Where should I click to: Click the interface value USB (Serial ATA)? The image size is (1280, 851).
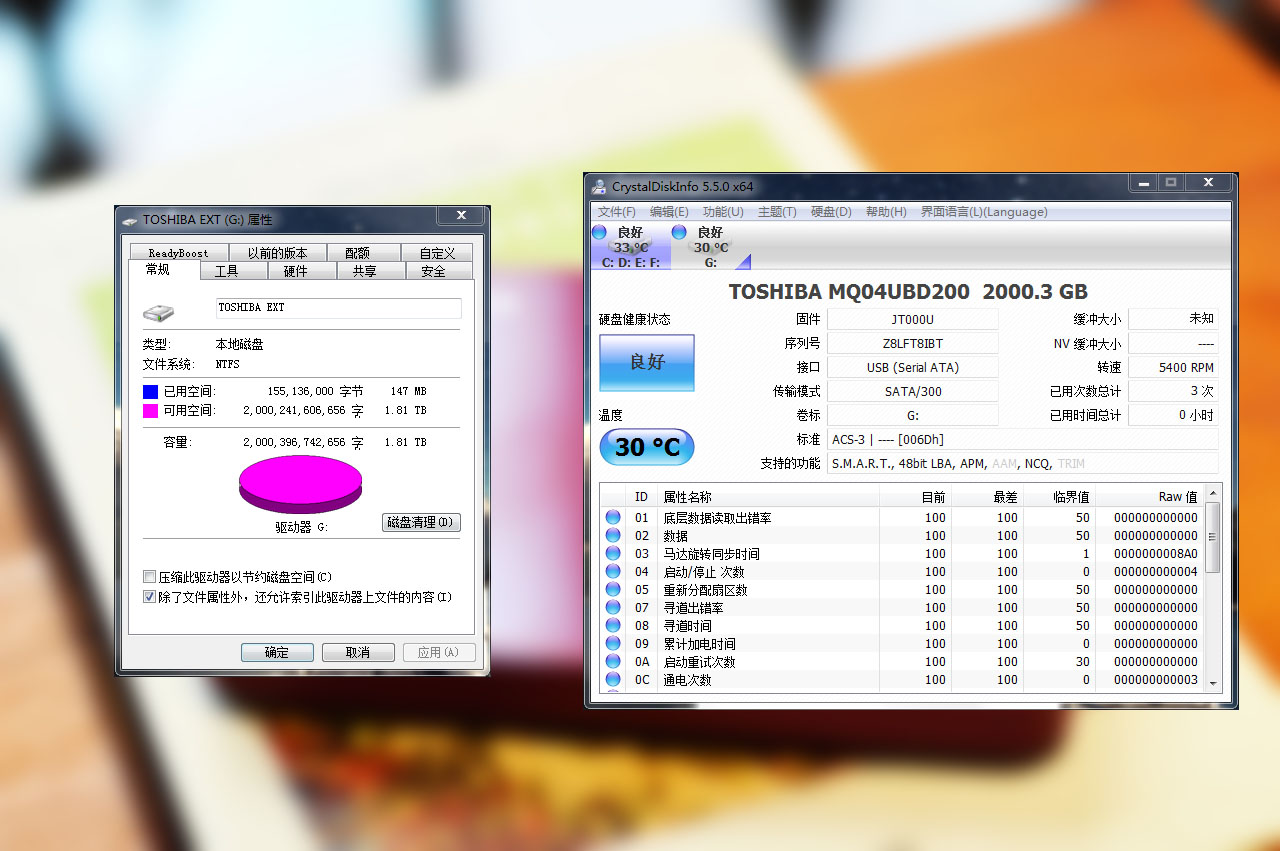912,367
